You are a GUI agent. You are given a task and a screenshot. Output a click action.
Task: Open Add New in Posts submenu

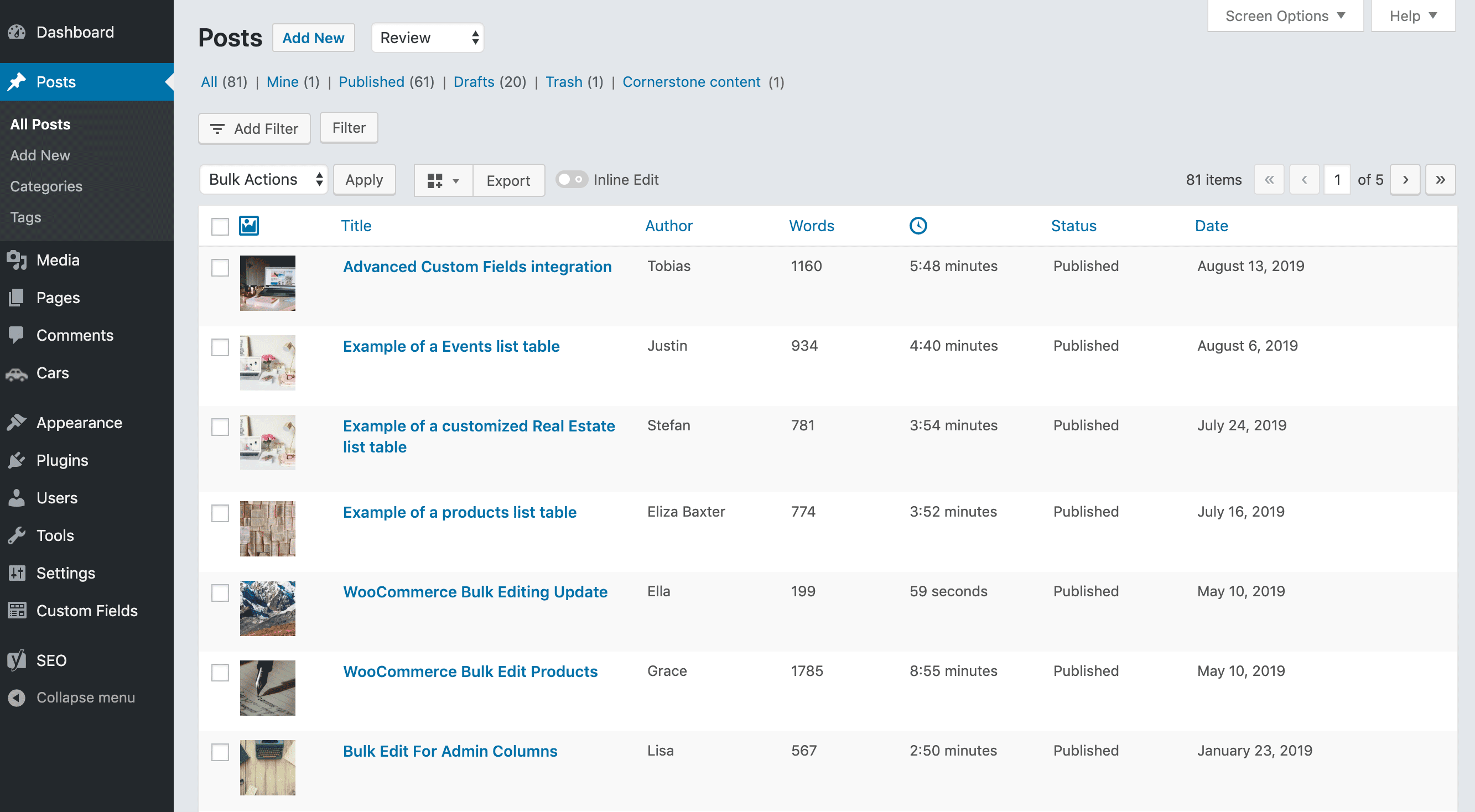point(40,155)
